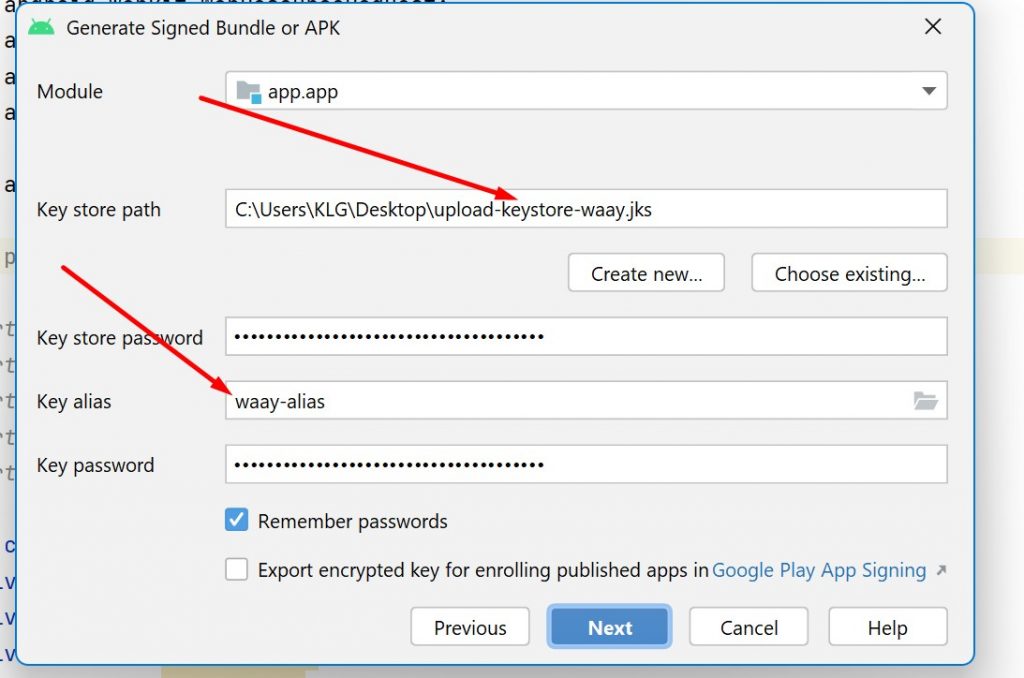Click the Cancel button
Viewport: 1024px width, 678px height.
click(x=749, y=628)
